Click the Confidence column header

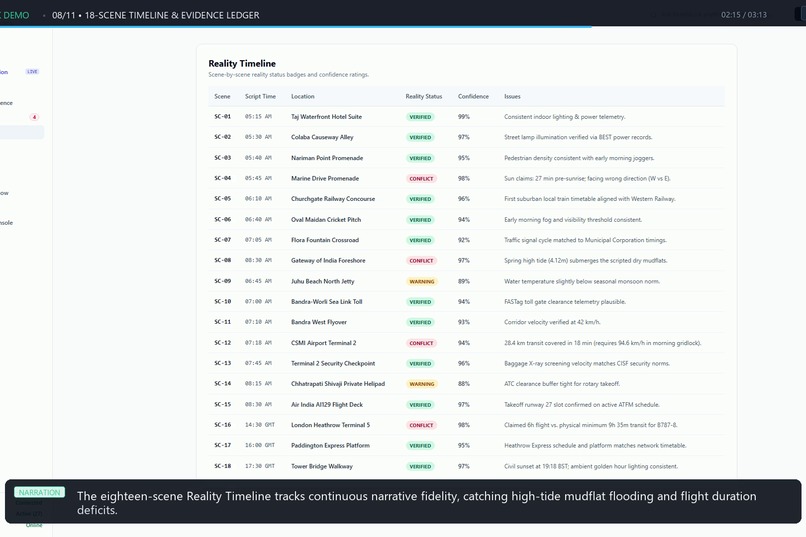click(x=473, y=96)
